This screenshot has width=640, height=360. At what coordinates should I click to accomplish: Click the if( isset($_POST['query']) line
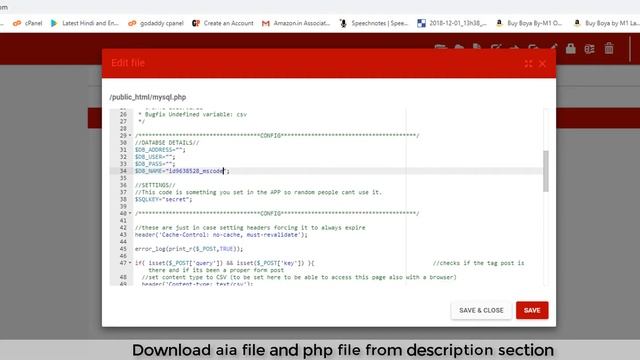(x=224, y=263)
